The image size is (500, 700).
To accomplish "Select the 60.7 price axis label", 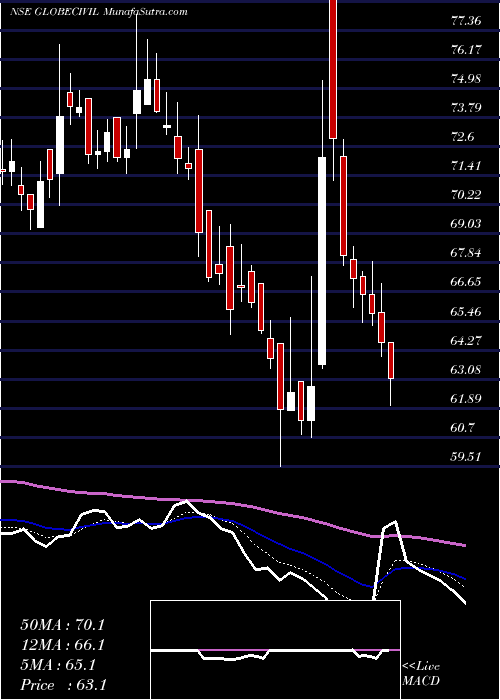I will [x=463, y=428].
